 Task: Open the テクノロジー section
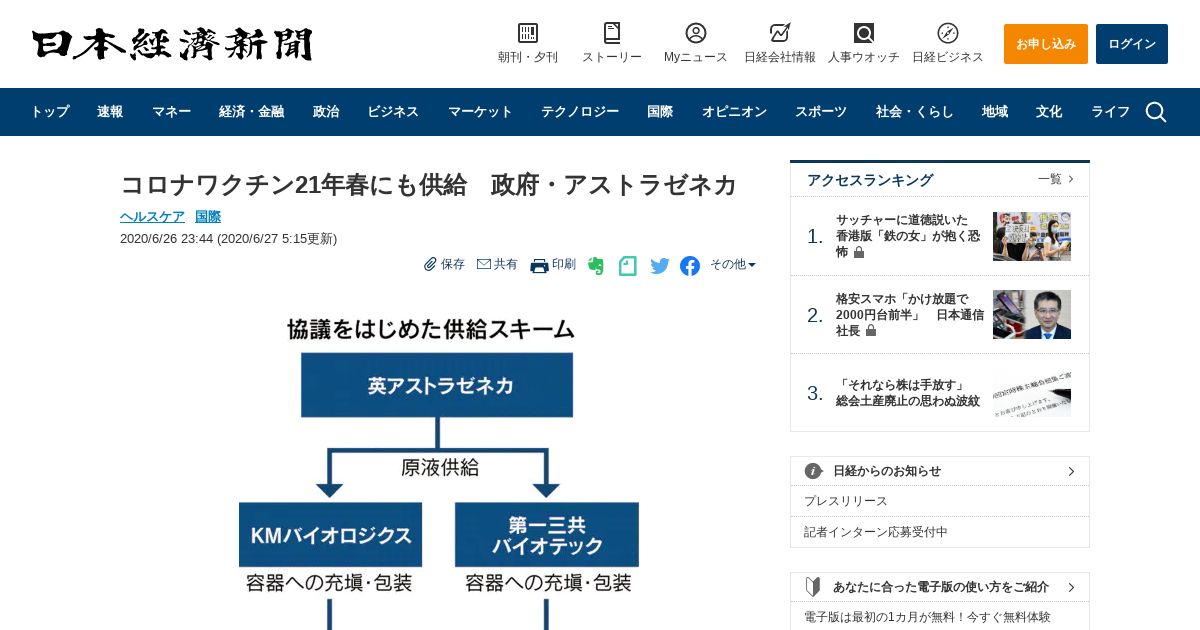coord(580,112)
